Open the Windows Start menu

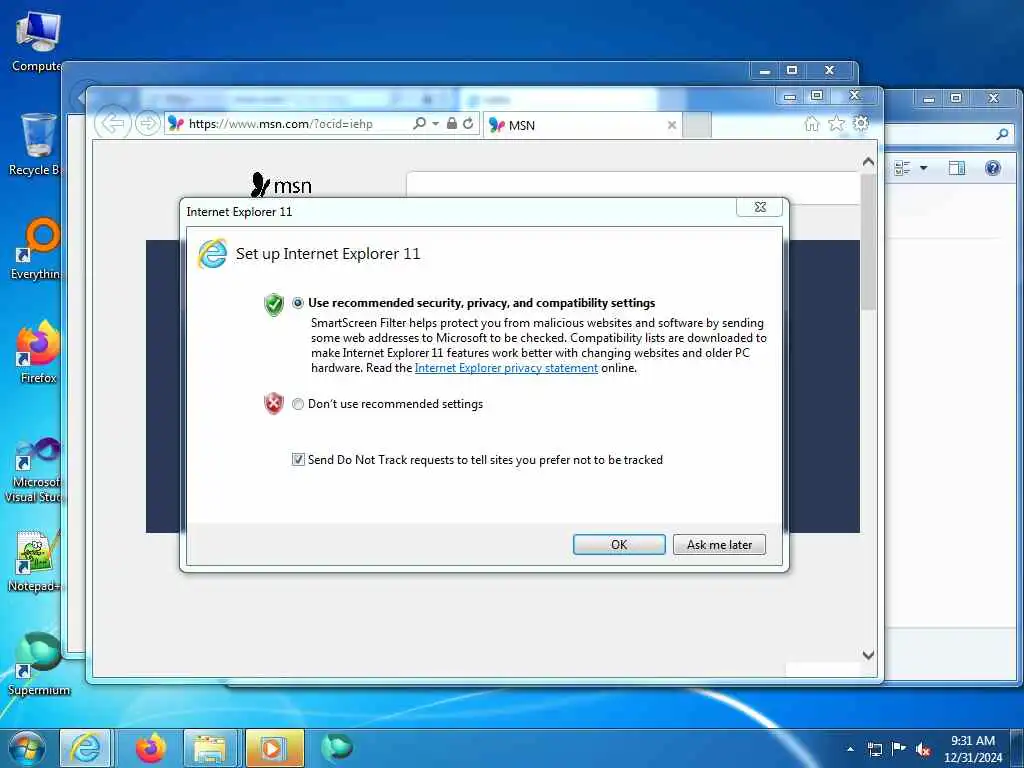click(27, 748)
